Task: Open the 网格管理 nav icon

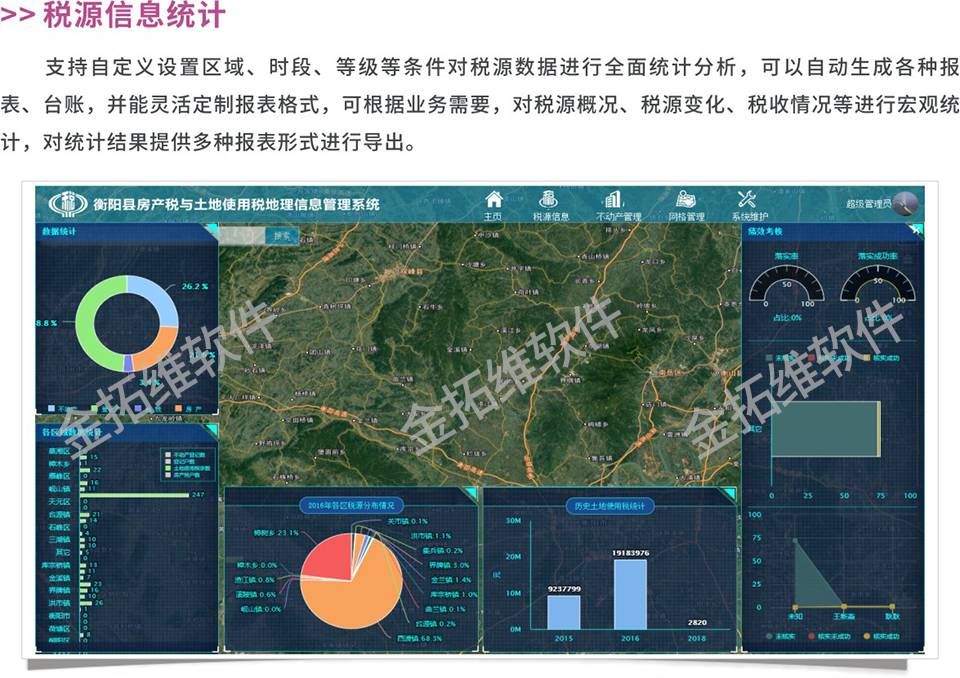Action: 686,199
